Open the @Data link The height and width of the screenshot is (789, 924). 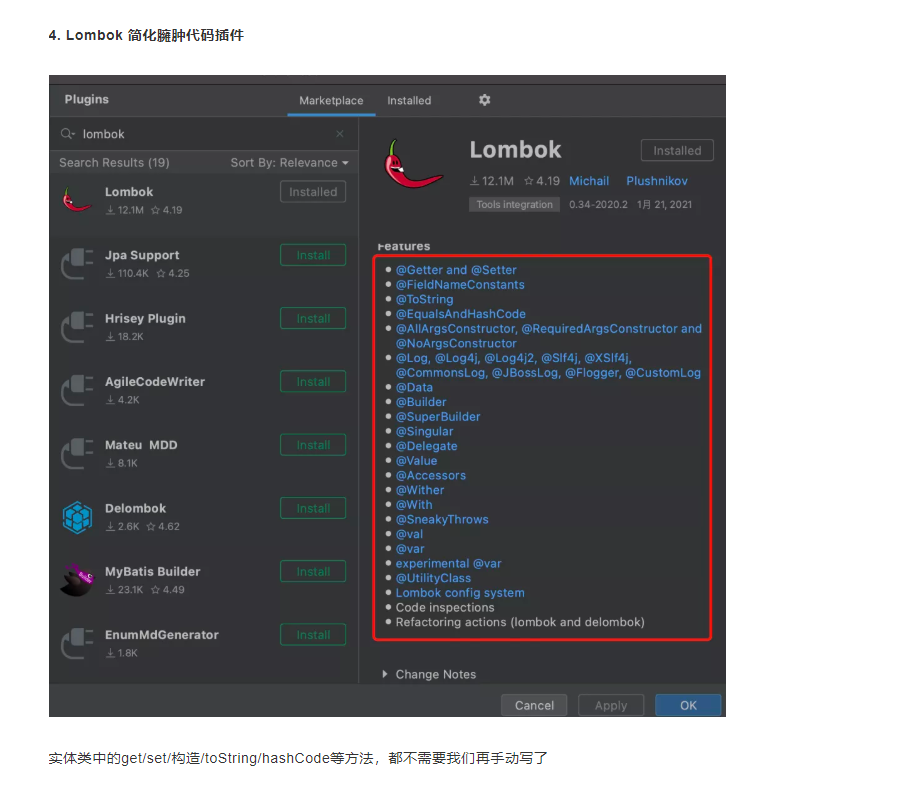point(414,388)
